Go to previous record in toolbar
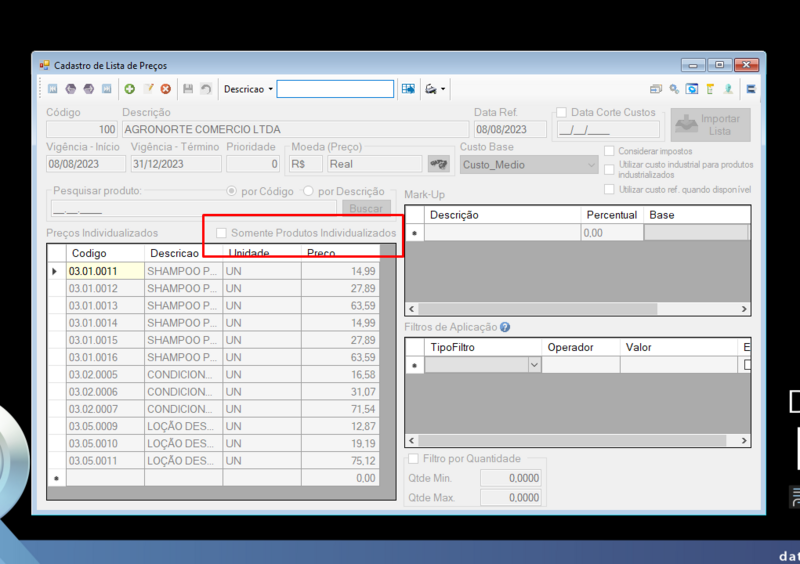The image size is (800, 564). point(70,89)
